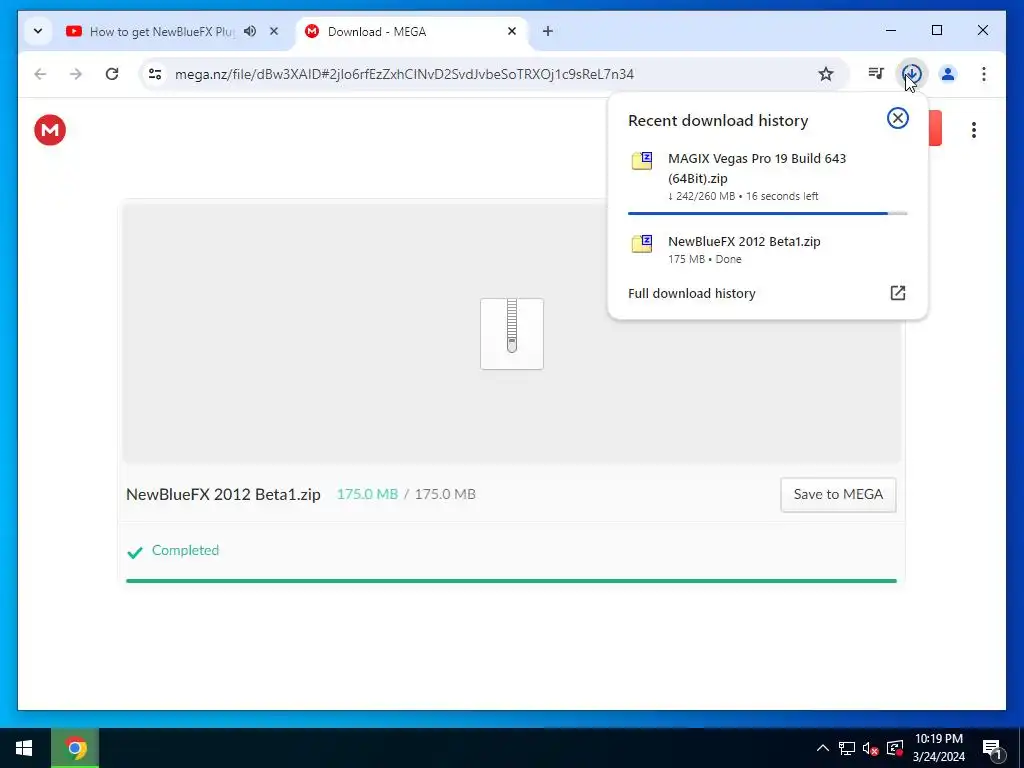Viewport: 1024px width, 768px height.
Task: Click the 175.0 MB downloaded size text
Action: 367,494
